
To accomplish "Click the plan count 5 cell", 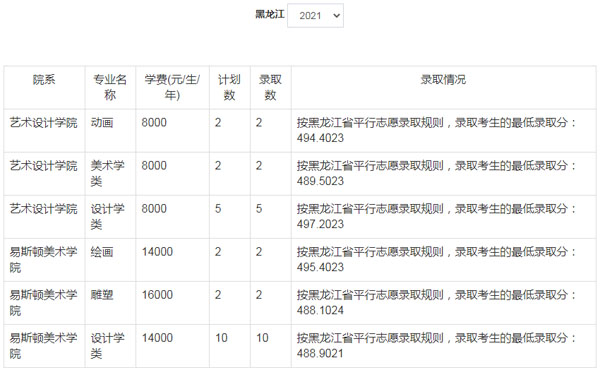I will 230,217.
